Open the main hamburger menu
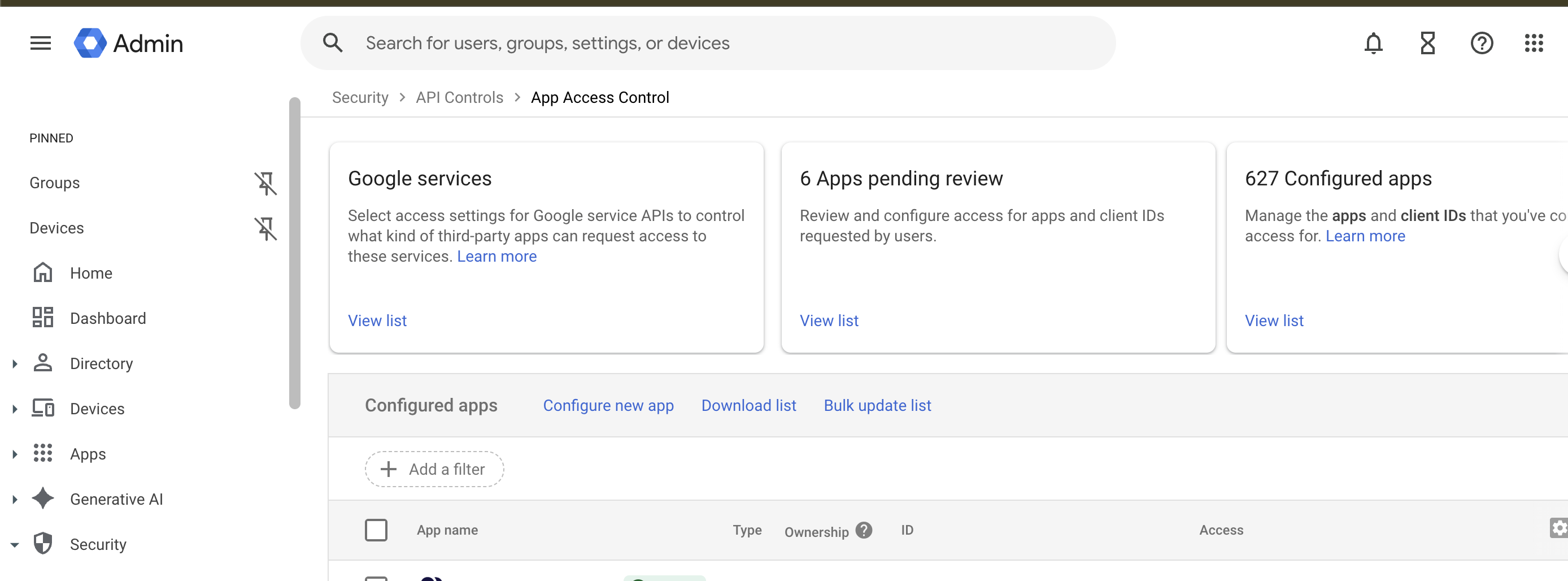The width and height of the screenshot is (1568, 581). coord(41,44)
